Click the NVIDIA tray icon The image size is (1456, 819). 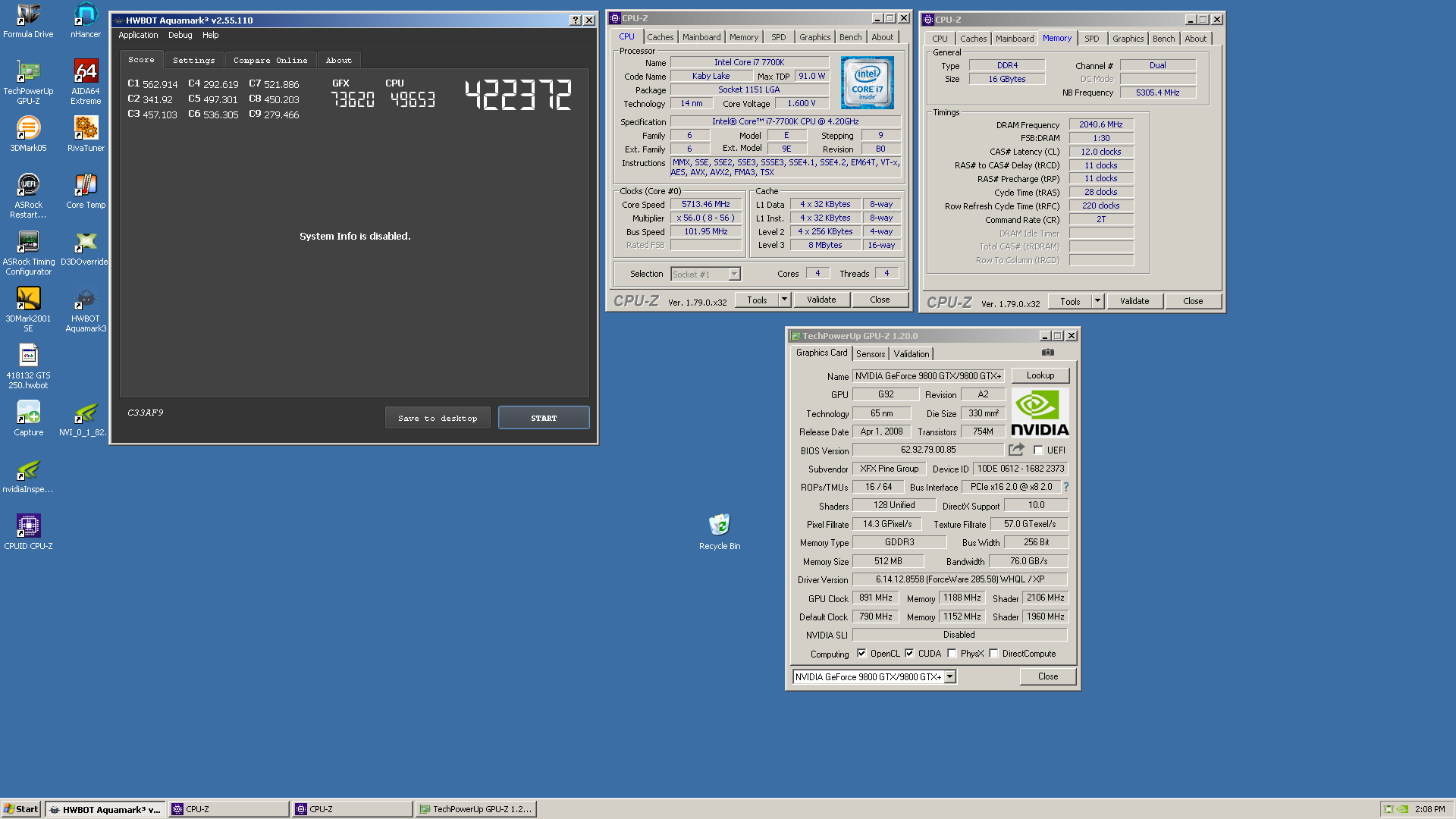(x=1403, y=809)
